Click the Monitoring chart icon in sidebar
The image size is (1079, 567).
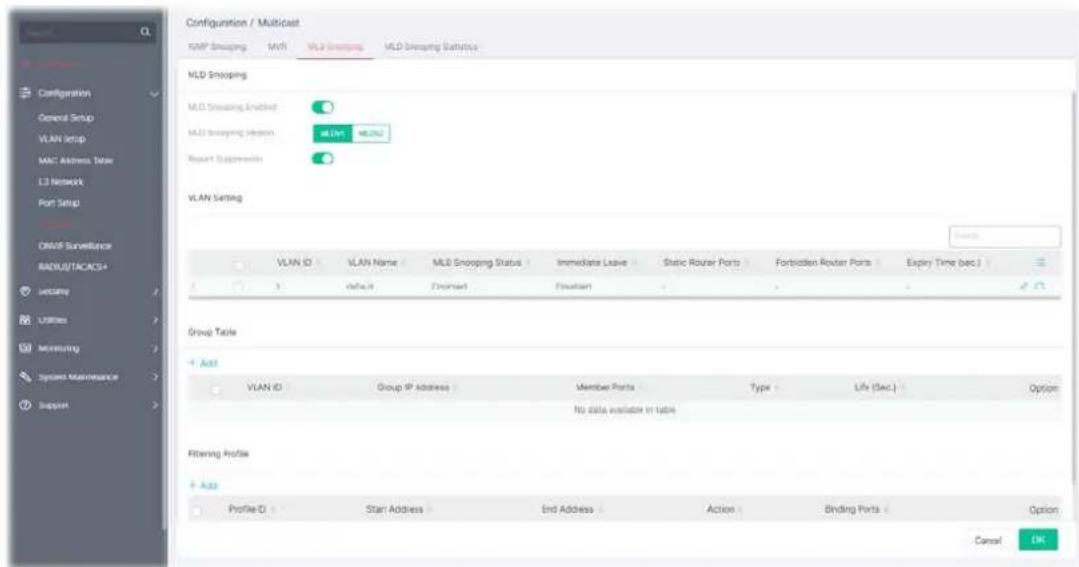(x=25, y=348)
